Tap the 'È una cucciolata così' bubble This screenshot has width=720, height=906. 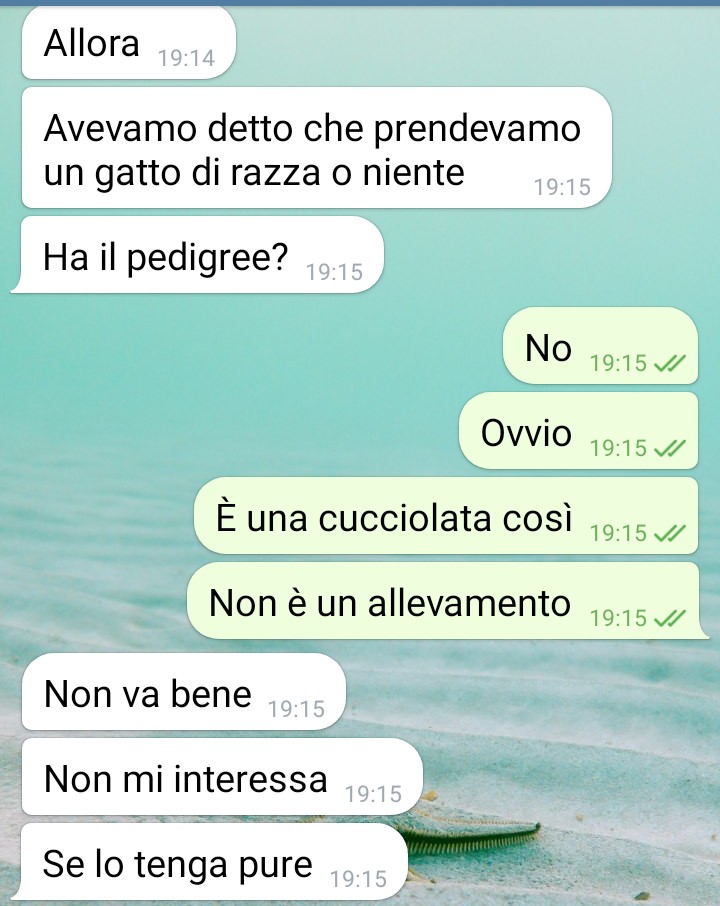point(446,515)
